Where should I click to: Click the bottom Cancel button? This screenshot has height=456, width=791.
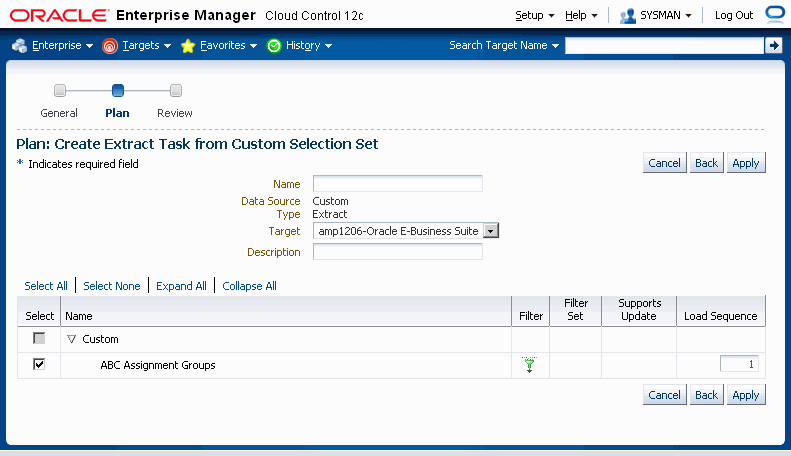click(664, 395)
